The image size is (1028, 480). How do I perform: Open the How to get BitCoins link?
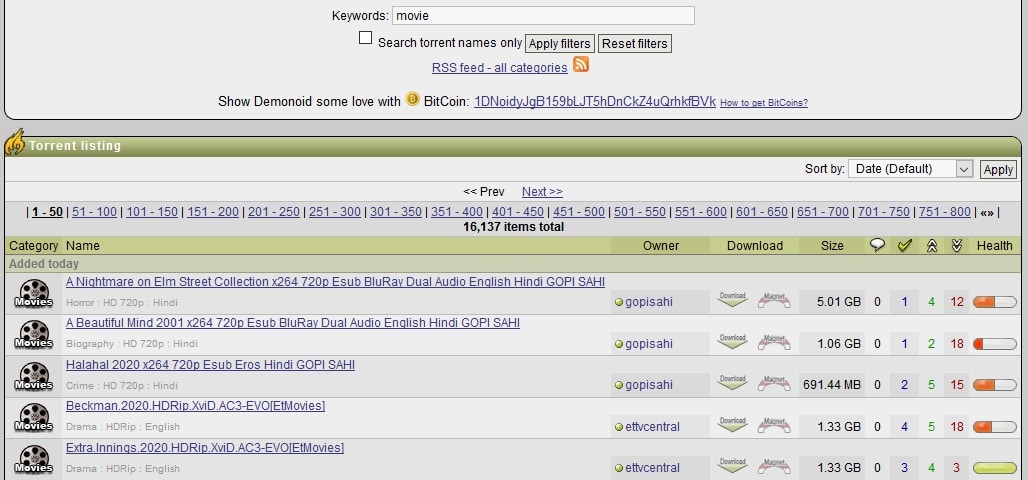point(764,103)
